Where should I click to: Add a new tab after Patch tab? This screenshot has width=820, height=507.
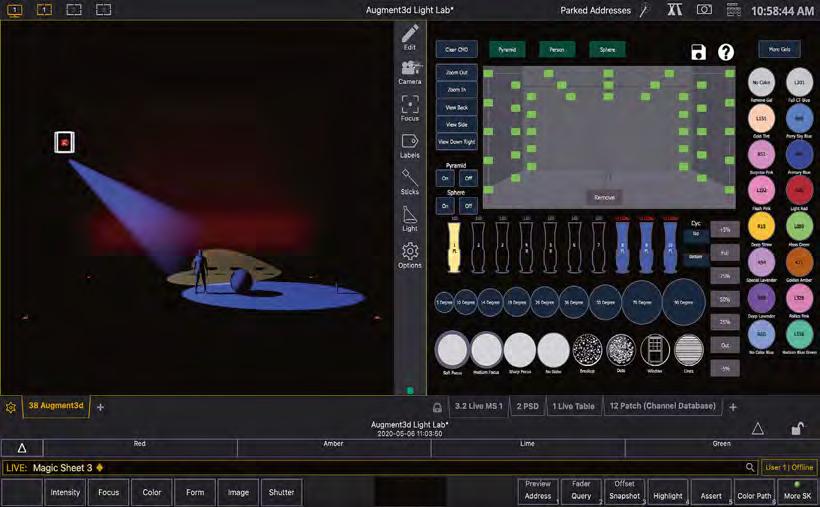click(x=733, y=407)
